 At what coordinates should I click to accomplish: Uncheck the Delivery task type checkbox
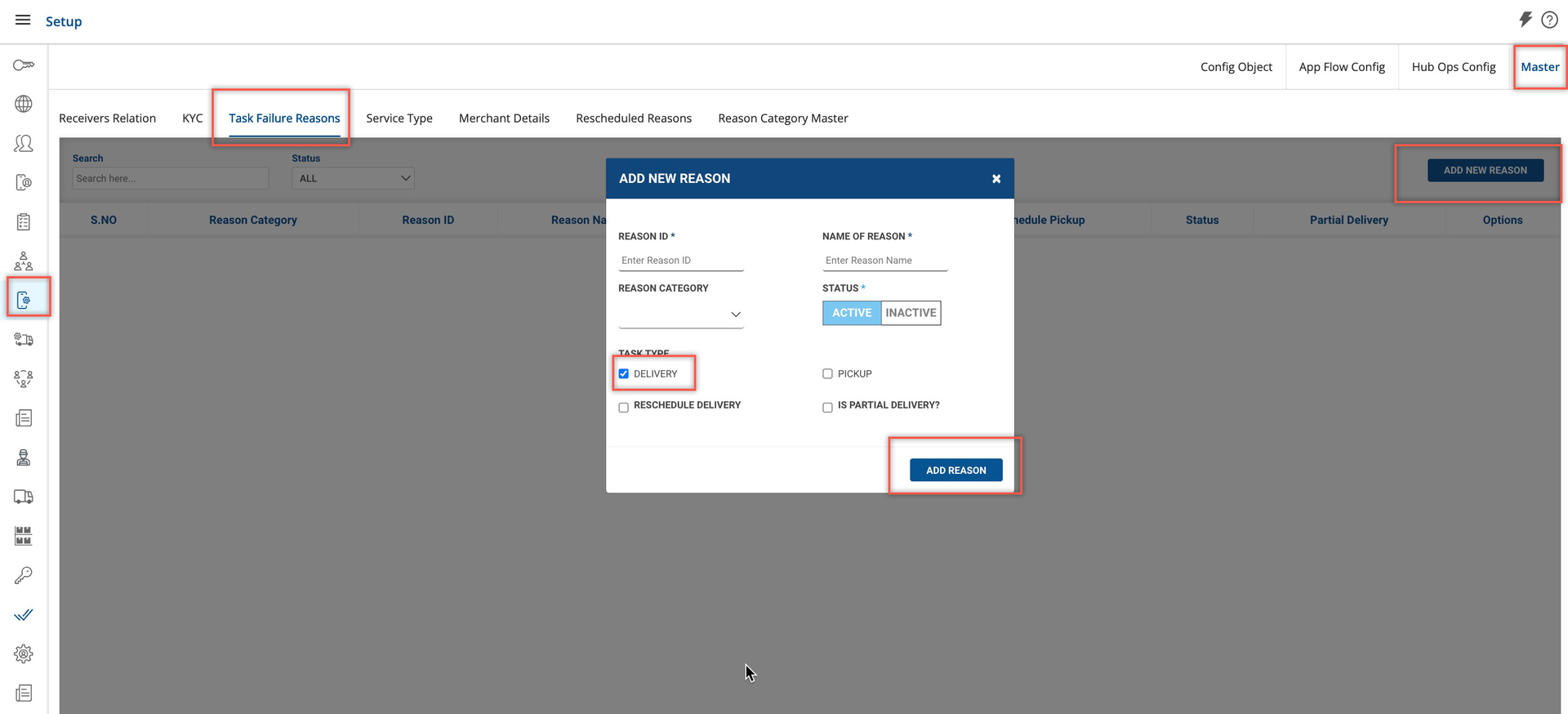[x=624, y=374]
